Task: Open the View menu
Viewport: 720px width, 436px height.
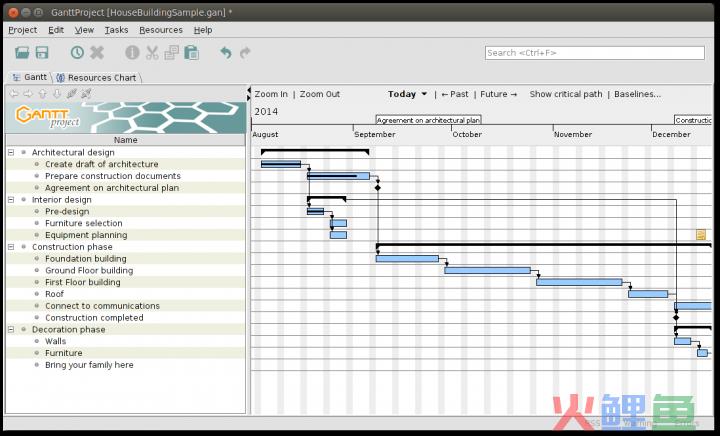Action: (x=84, y=30)
